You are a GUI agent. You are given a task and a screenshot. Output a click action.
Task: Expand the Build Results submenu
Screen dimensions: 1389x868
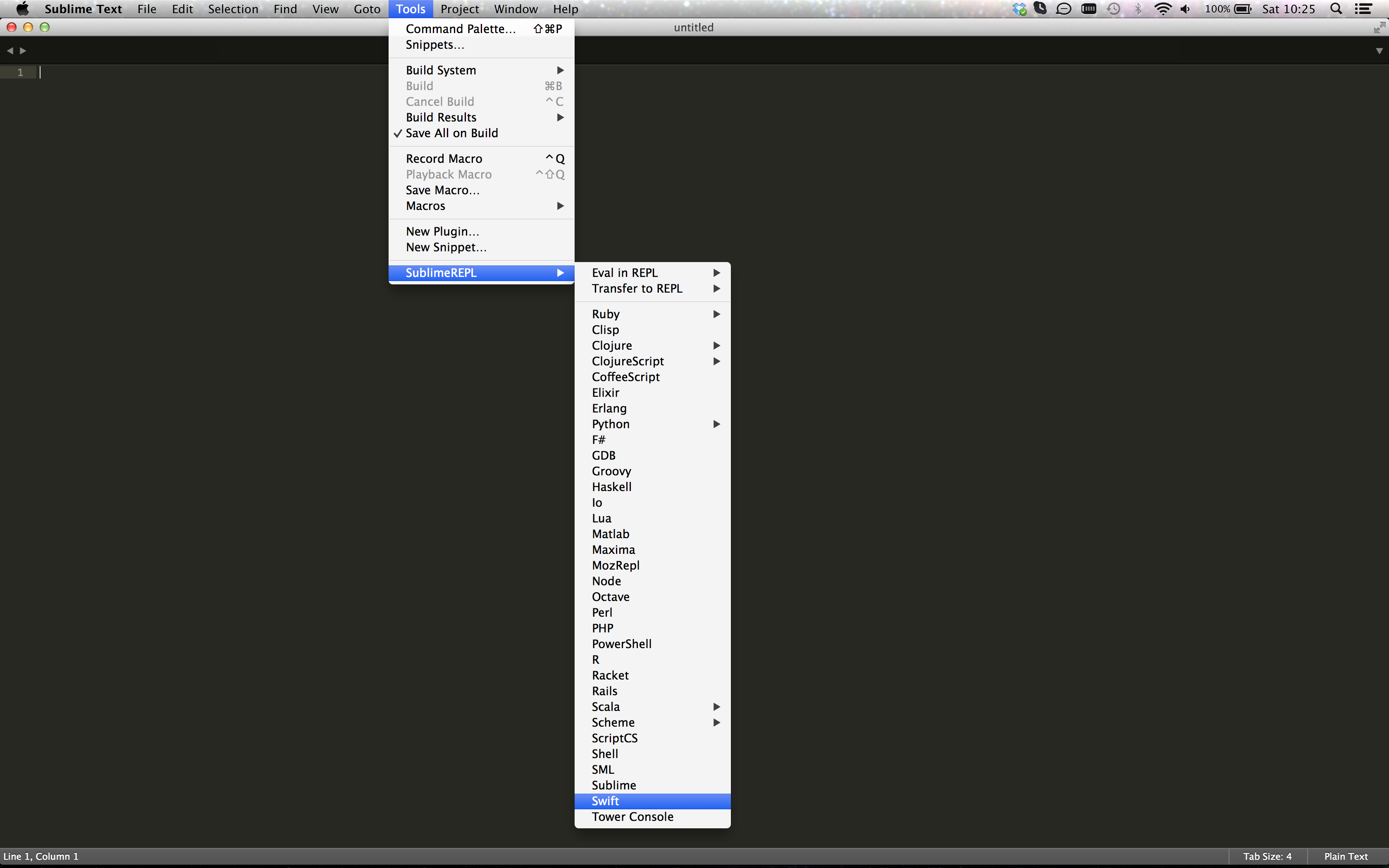(481, 117)
